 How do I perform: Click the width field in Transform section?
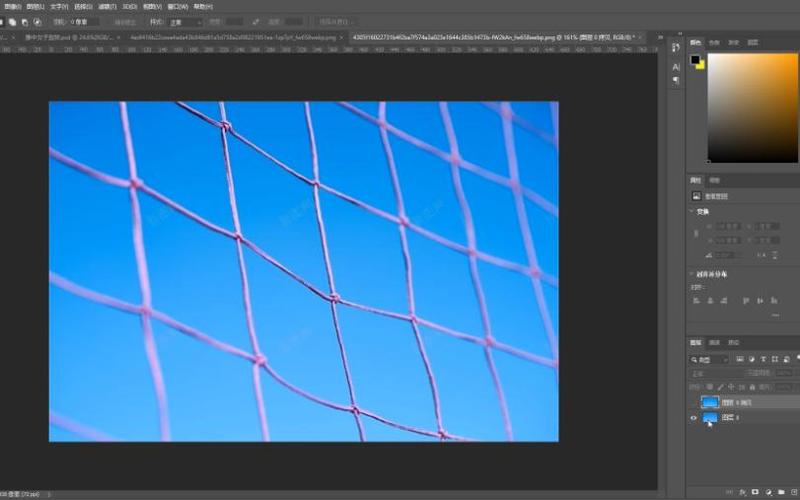tap(728, 226)
